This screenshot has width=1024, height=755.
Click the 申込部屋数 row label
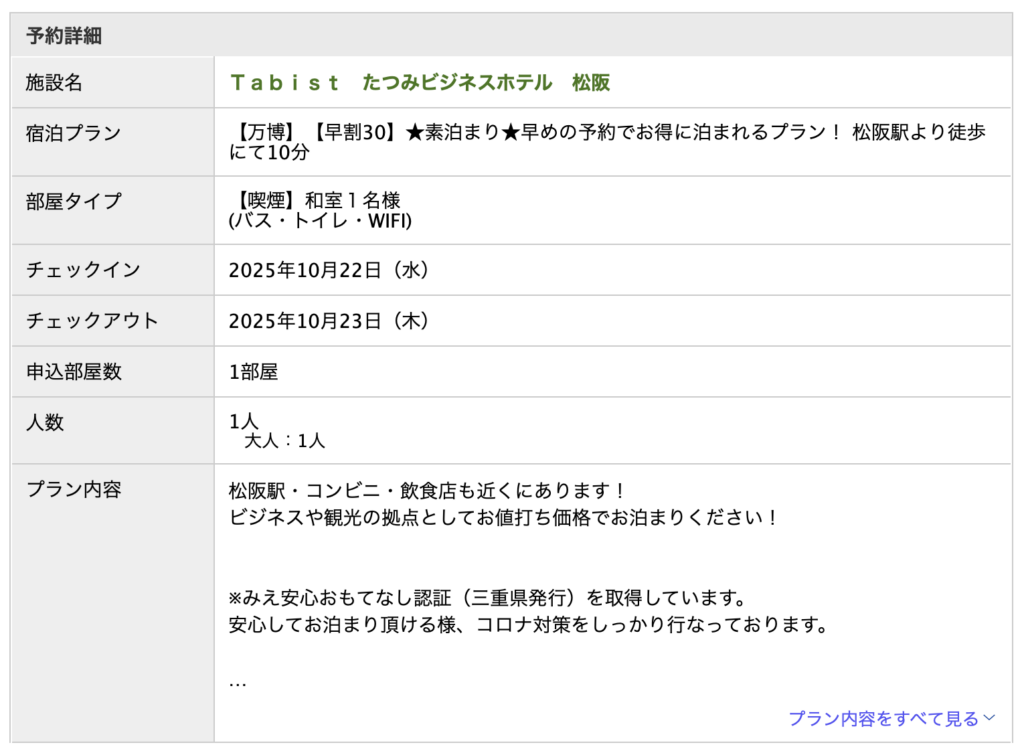click(73, 372)
